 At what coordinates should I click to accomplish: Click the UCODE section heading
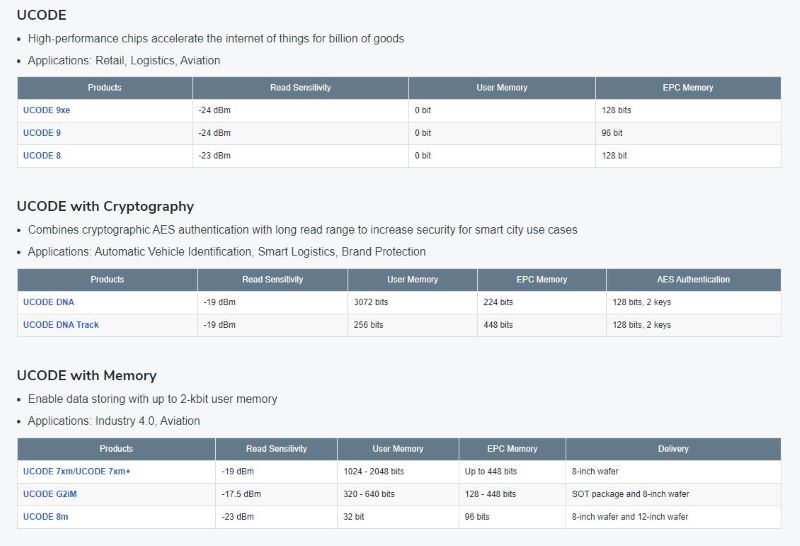point(41,15)
